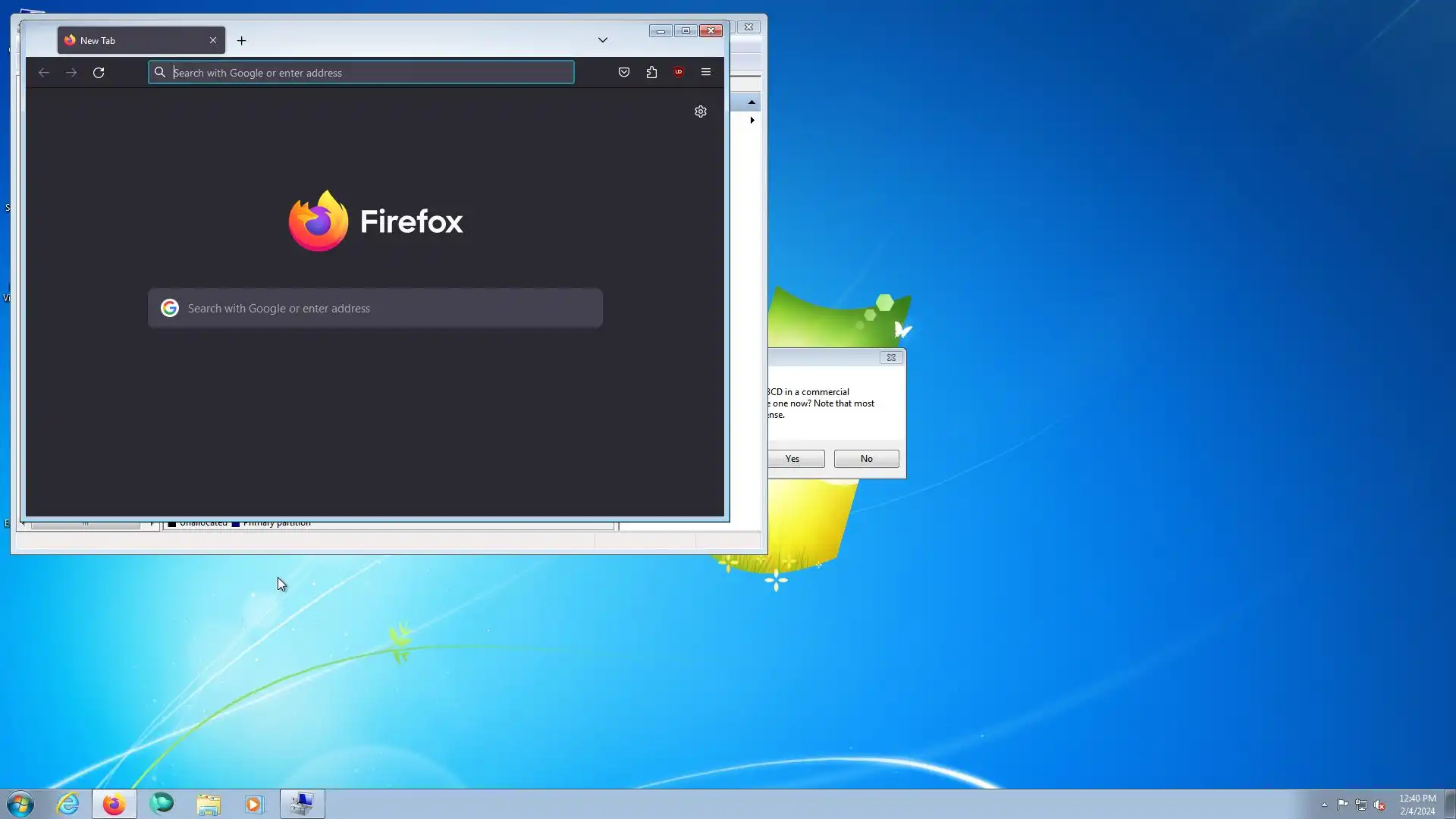This screenshot has width=1456, height=819.
Task: Expand the right arrow in background panel
Action: point(752,121)
